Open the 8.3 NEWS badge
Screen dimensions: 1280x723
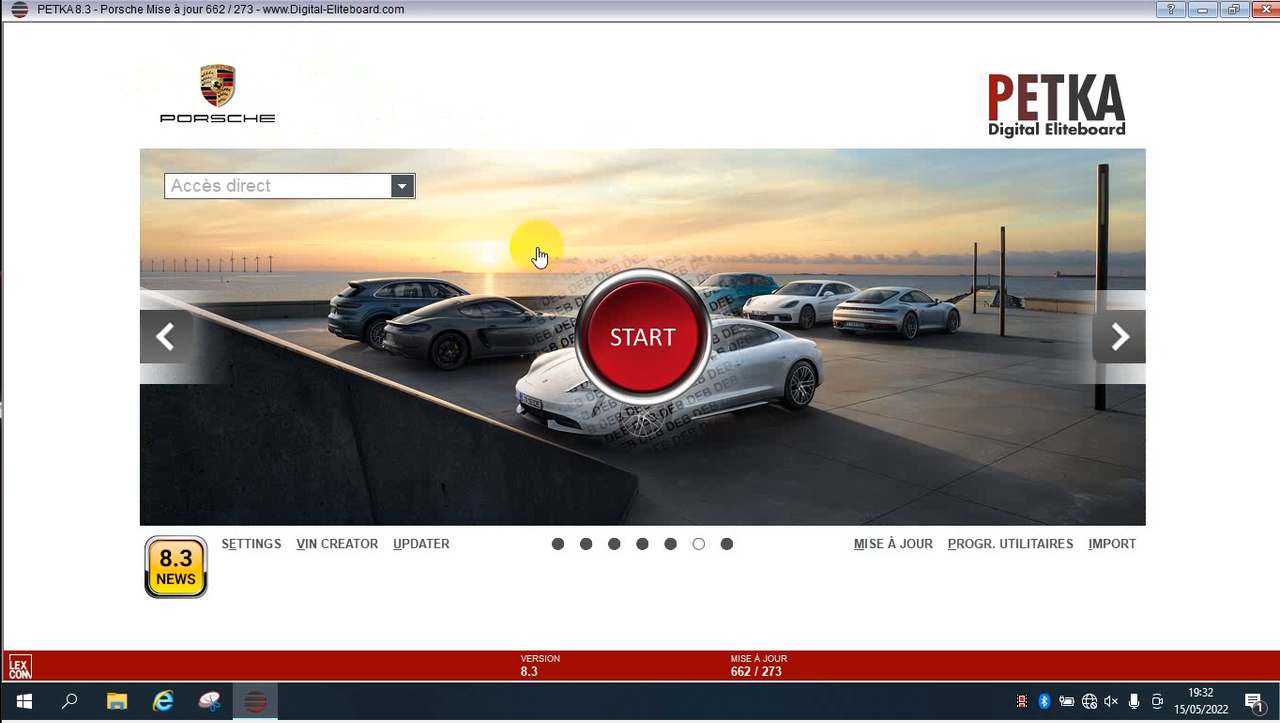click(x=176, y=567)
